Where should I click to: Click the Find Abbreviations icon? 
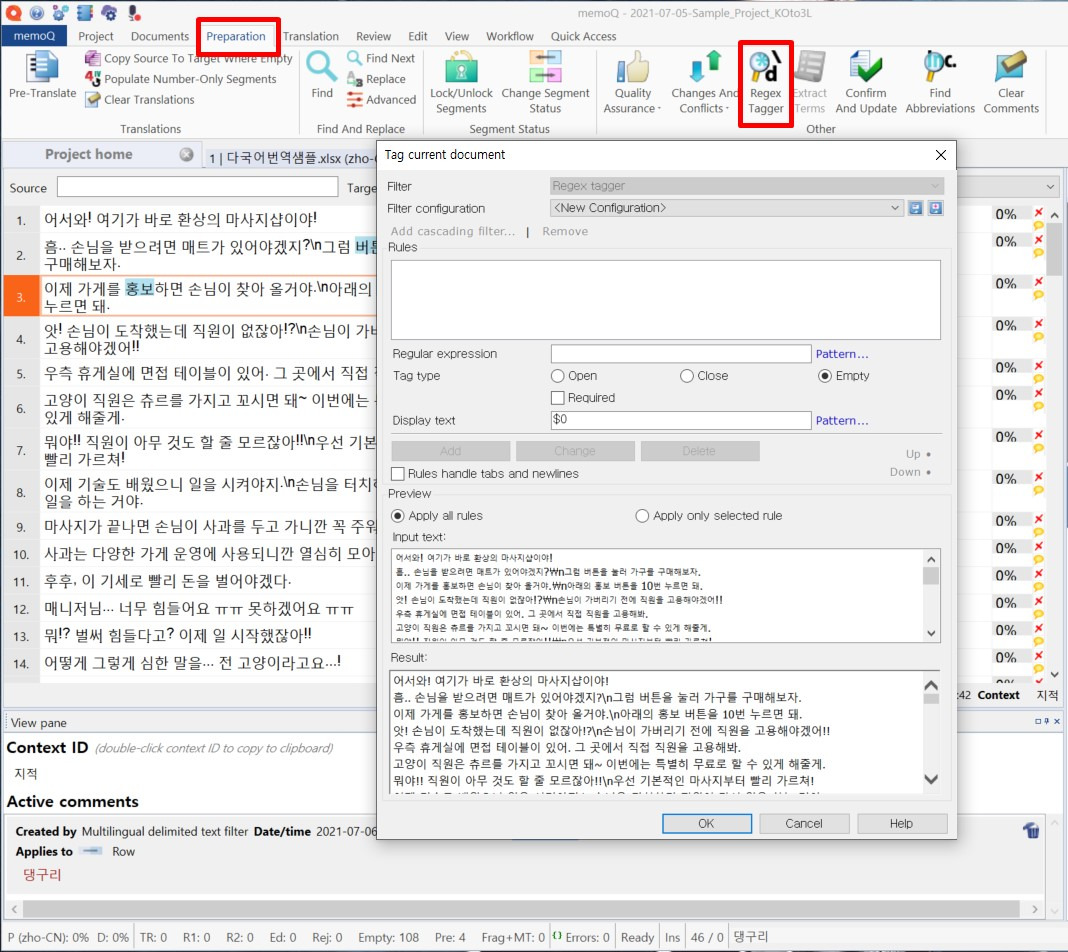point(940,67)
